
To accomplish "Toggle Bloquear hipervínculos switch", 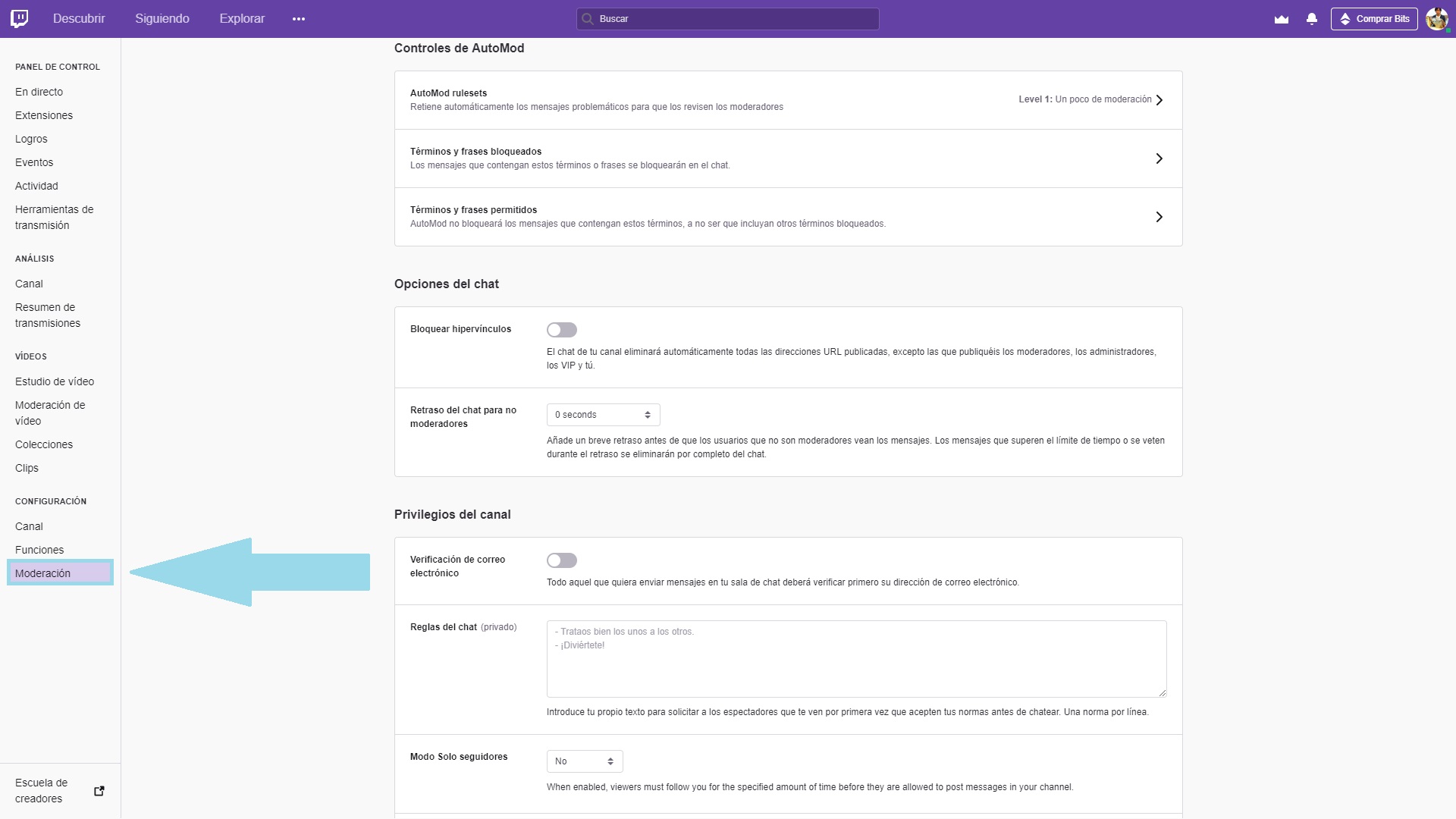I will pos(562,330).
